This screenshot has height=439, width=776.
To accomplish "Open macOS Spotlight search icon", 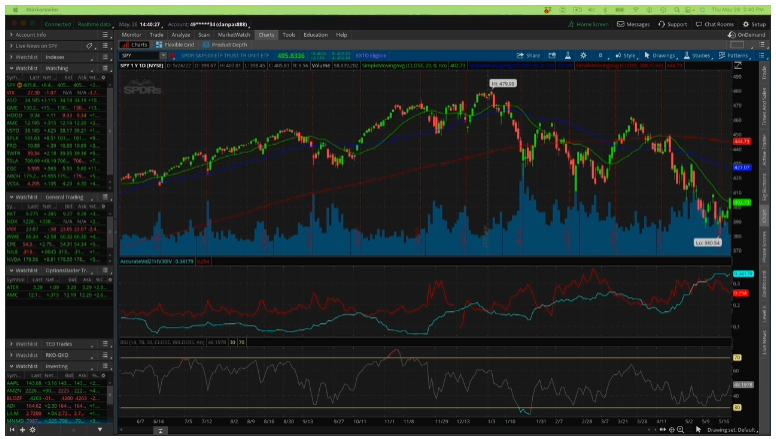I will [x=676, y=10].
